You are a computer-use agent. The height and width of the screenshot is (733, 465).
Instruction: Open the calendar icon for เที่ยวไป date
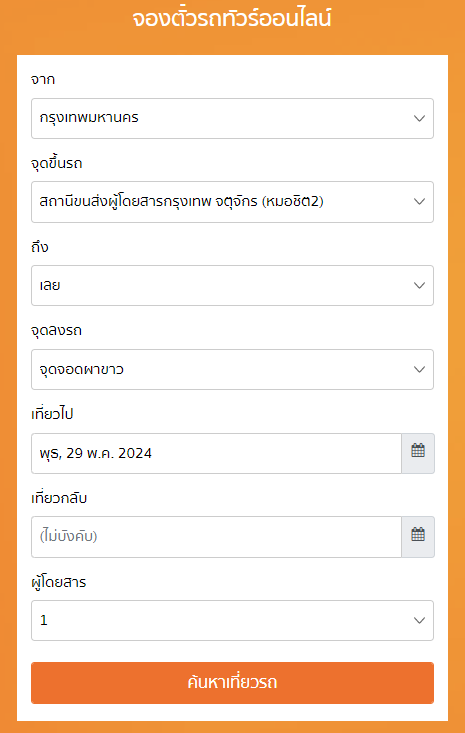tap(418, 453)
